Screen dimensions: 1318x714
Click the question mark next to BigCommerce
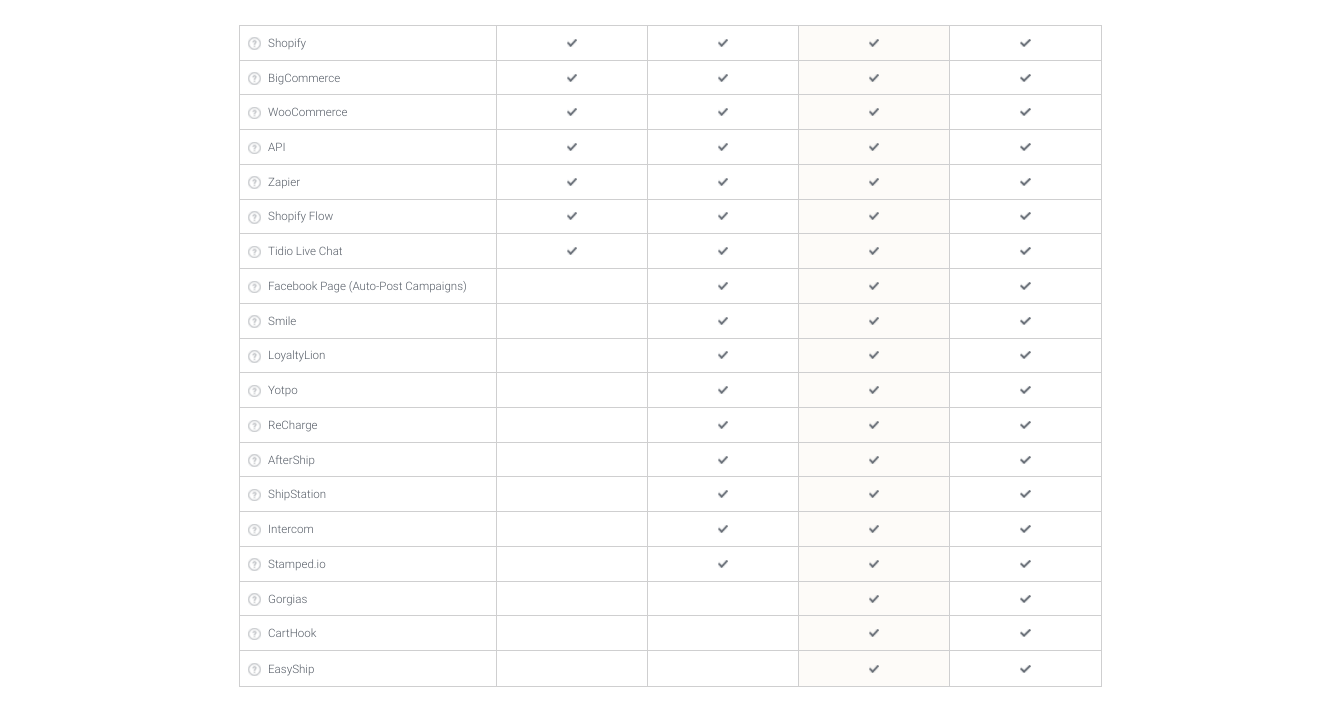click(254, 79)
